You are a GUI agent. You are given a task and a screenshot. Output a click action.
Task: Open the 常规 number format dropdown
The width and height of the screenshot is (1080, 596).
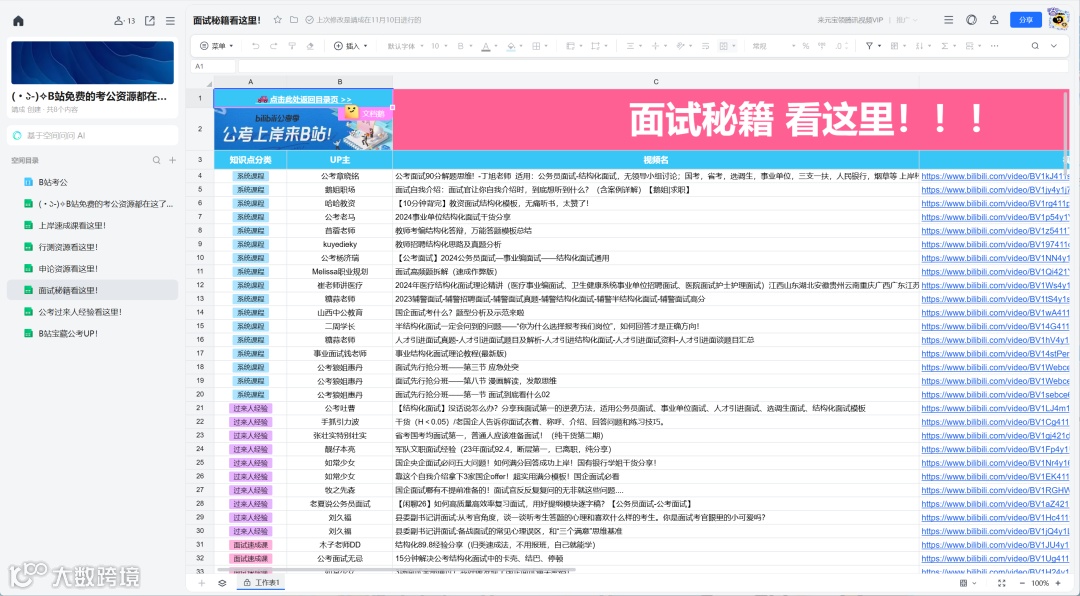[773, 46]
